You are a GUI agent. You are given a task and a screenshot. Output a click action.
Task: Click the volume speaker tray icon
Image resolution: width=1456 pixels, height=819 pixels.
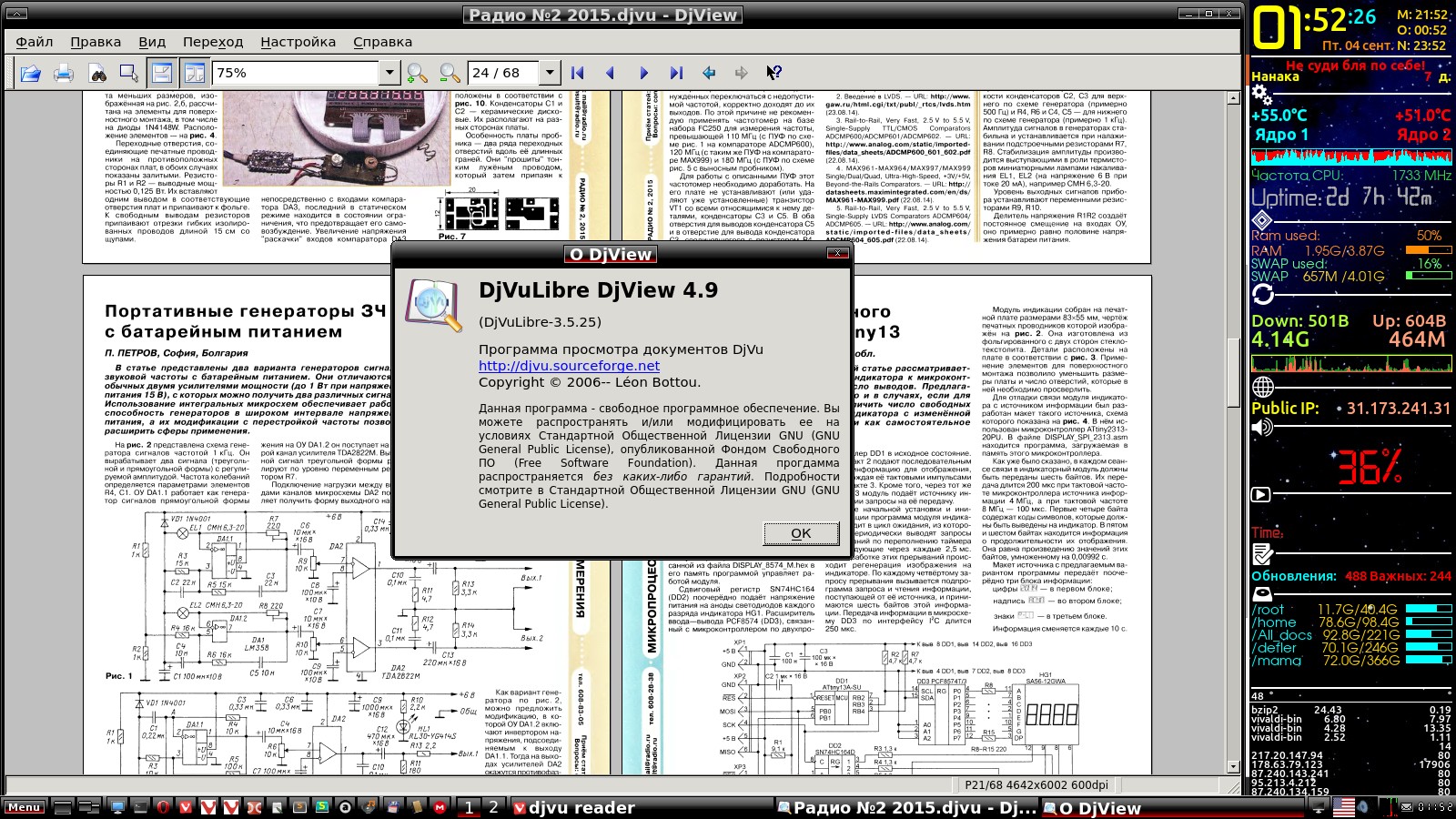click(x=1362, y=806)
